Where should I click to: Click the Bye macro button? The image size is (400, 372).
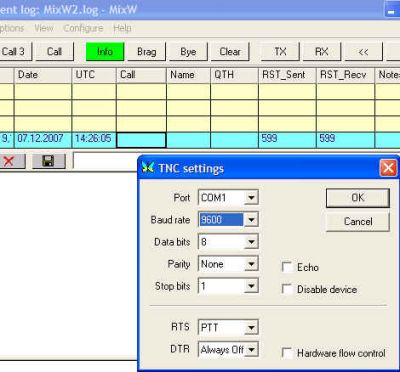188,52
